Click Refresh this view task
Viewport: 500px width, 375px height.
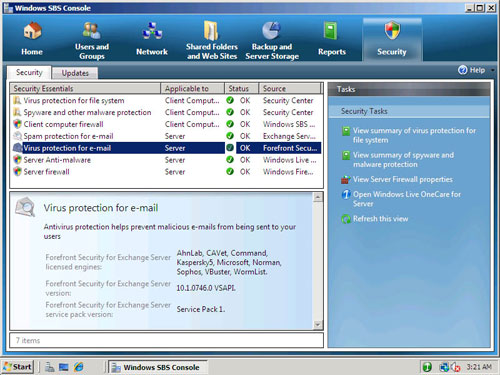point(380,219)
